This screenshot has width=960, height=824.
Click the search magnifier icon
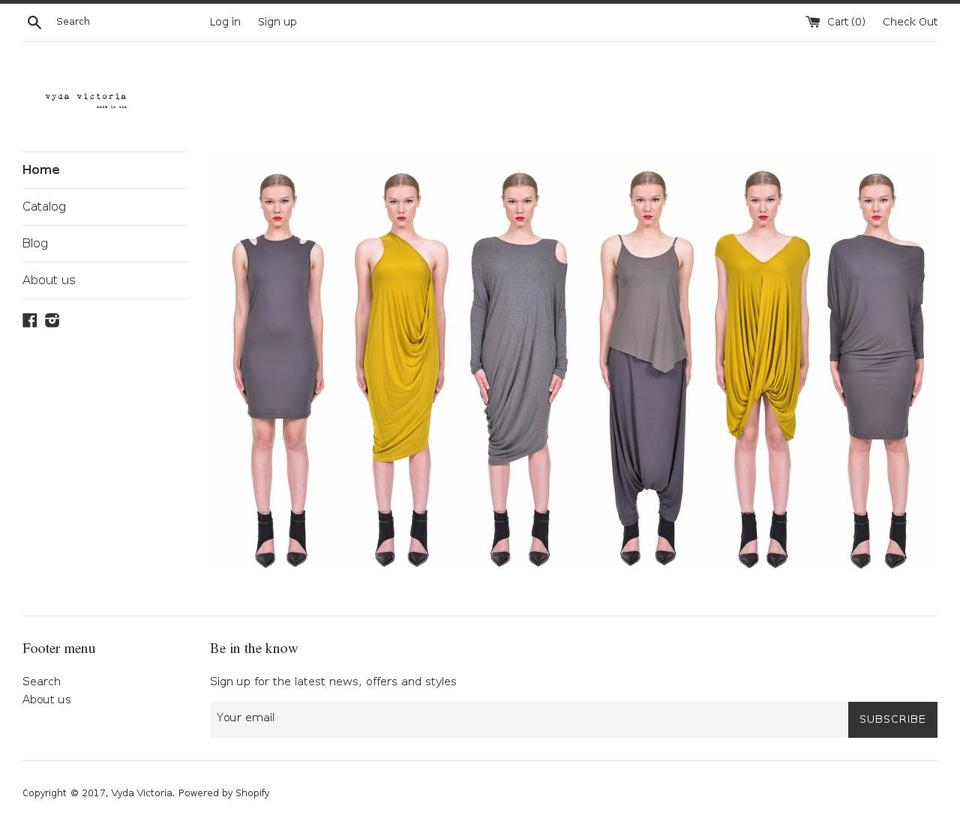tap(34, 21)
